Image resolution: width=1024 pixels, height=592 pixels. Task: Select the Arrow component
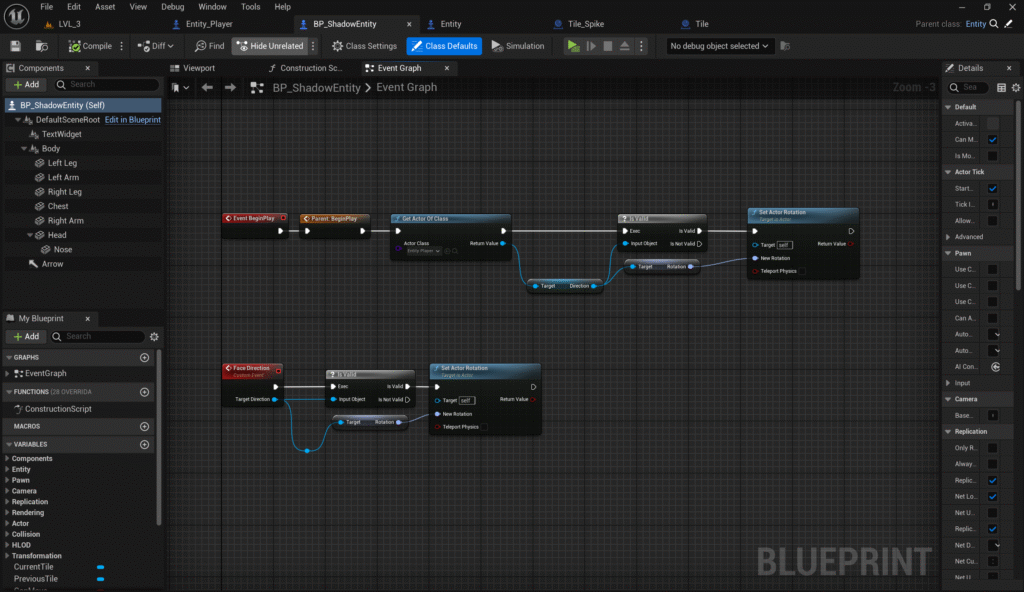point(52,264)
